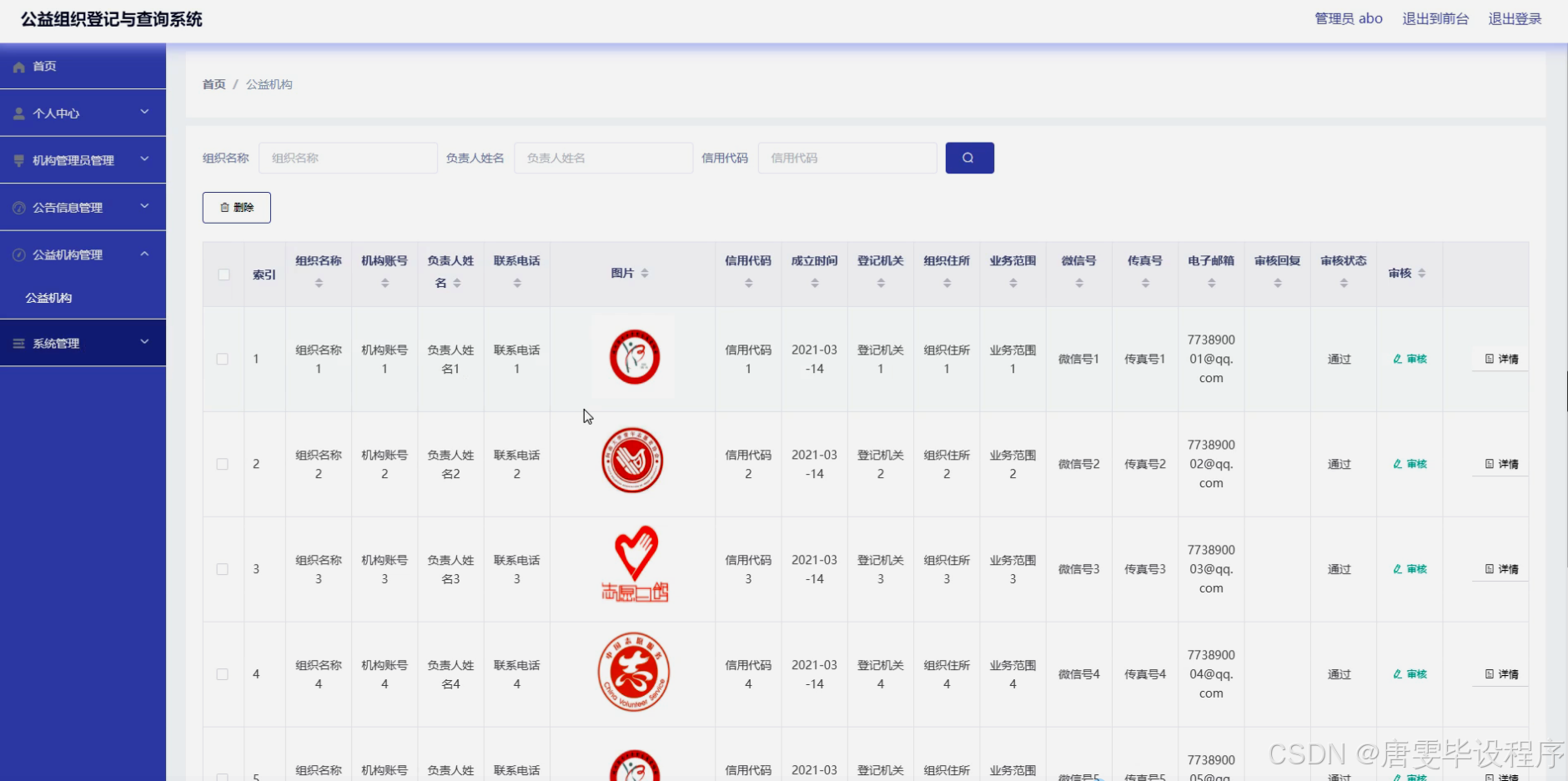Click the 个人中心 user icon
This screenshot has width=1568, height=781.
tap(19, 113)
